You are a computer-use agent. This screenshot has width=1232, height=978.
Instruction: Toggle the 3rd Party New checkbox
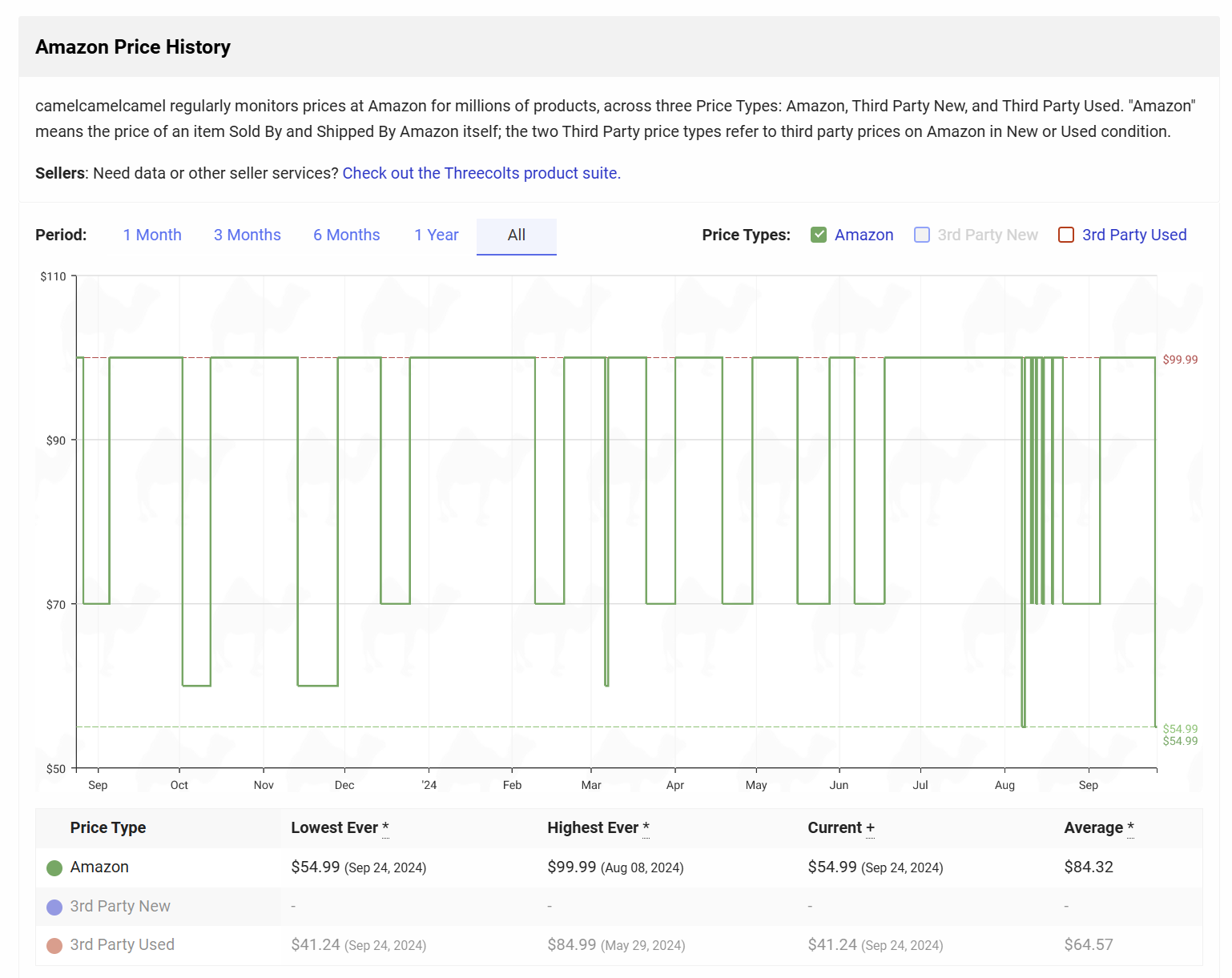pos(922,235)
